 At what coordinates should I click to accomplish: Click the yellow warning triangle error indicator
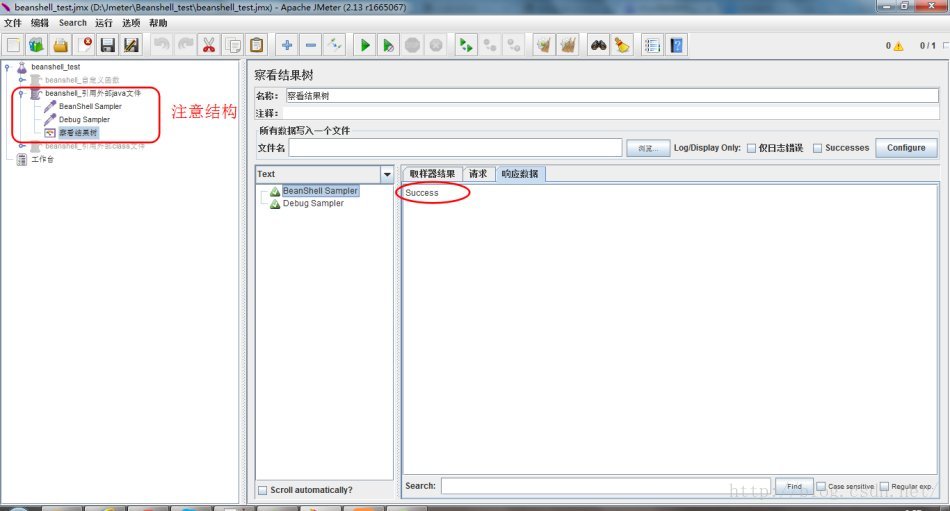point(898,46)
